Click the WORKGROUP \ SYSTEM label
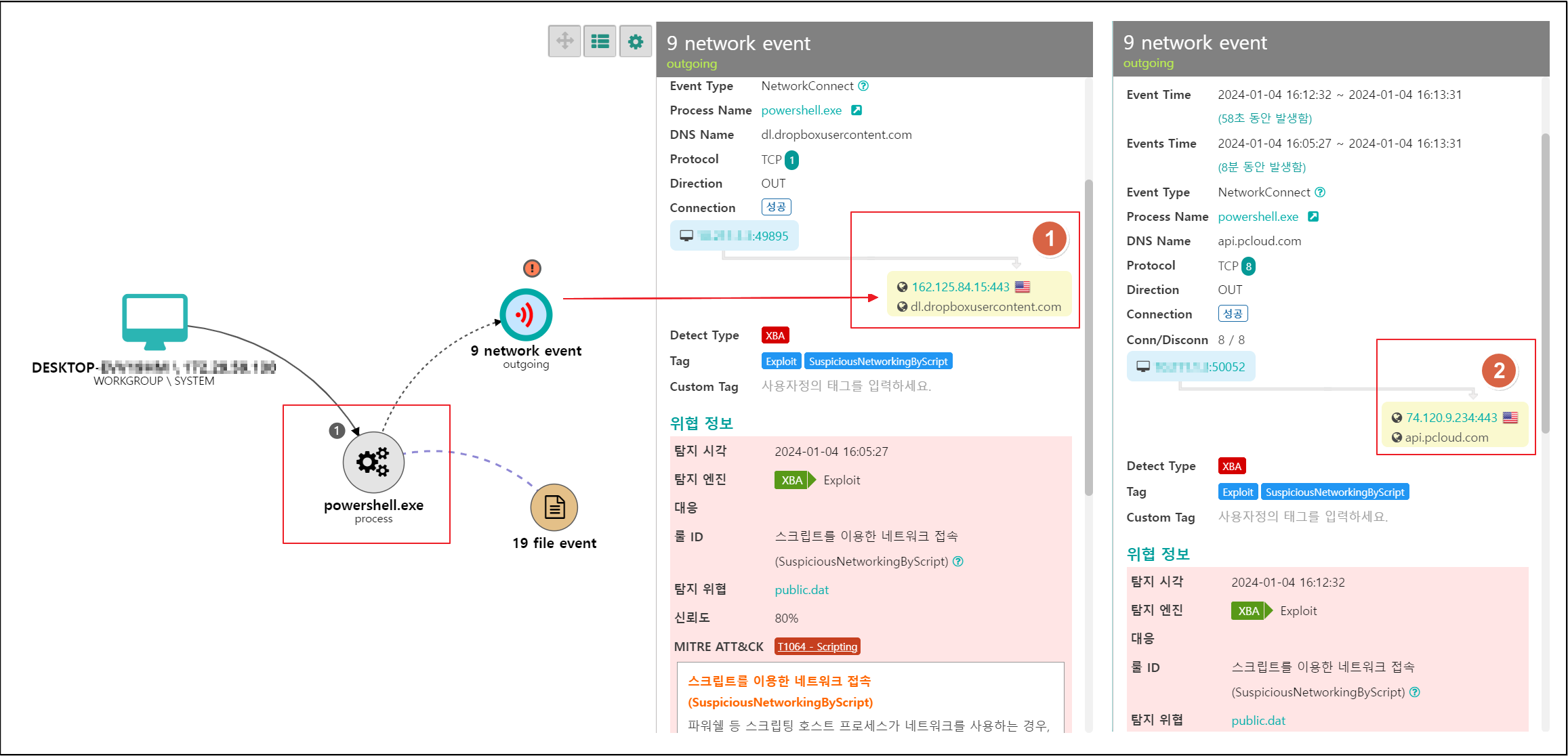The width and height of the screenshot is (1568, 756). (x=154, y=381)
